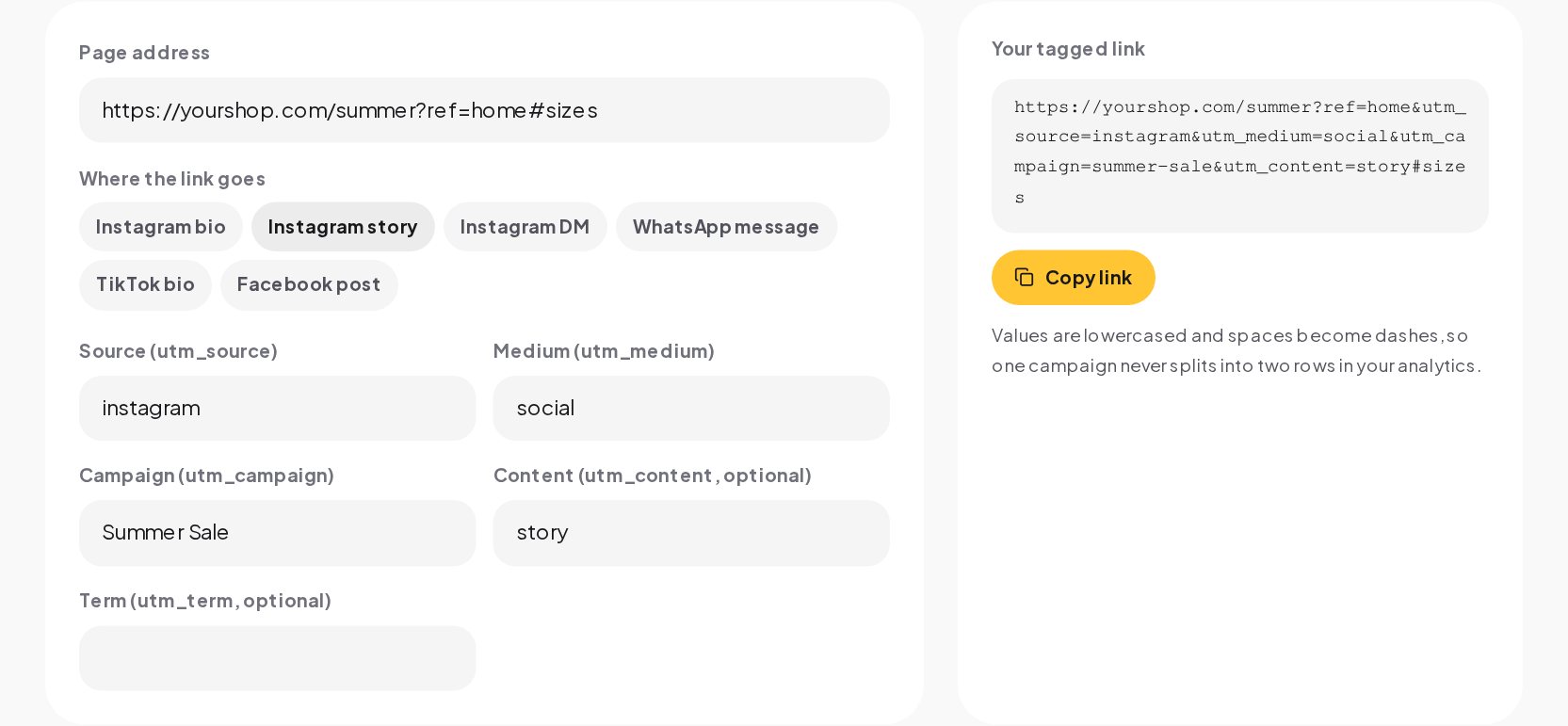Screen dimensions: 1568x726
Task: Click the generated tagged link text box
Action: click(1239, 155)
